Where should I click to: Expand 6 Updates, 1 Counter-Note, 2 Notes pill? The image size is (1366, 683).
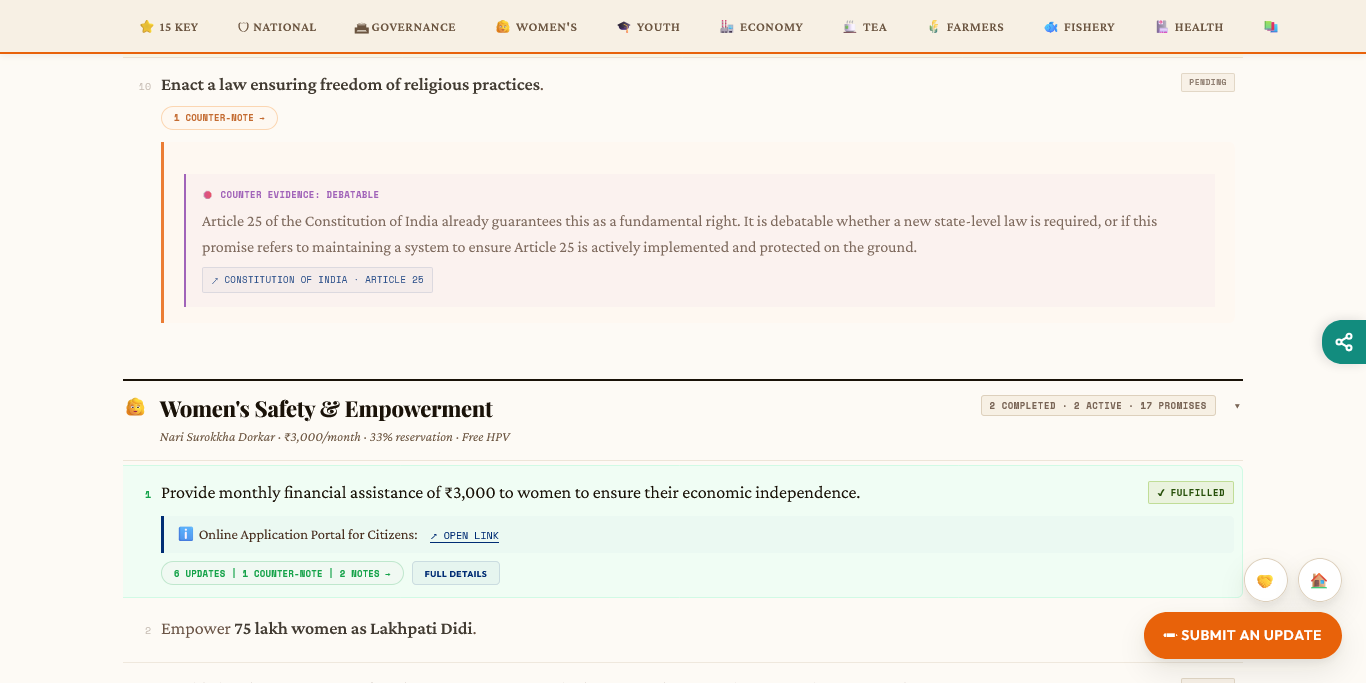pos(282,573)
